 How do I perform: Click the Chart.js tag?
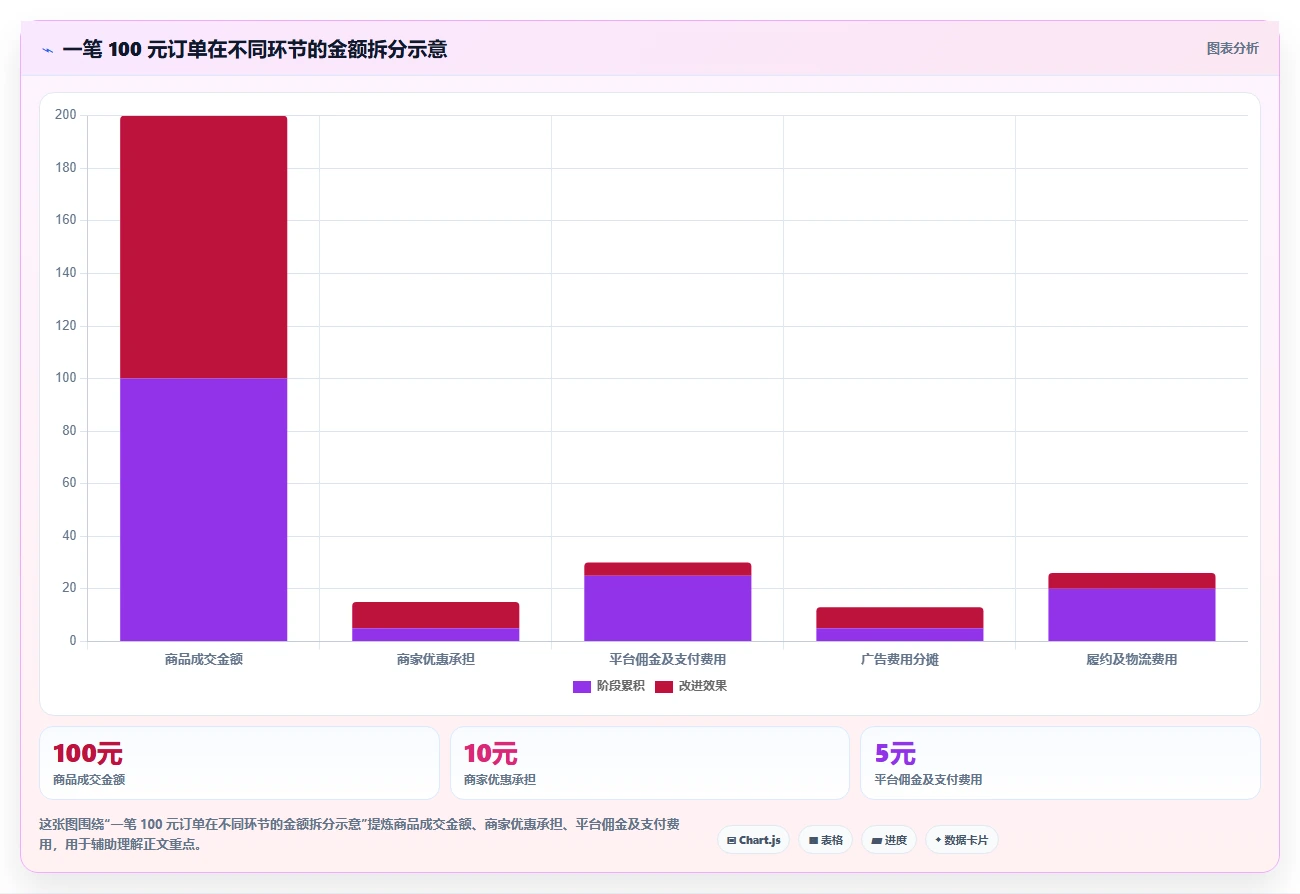[x=753, y=840]
